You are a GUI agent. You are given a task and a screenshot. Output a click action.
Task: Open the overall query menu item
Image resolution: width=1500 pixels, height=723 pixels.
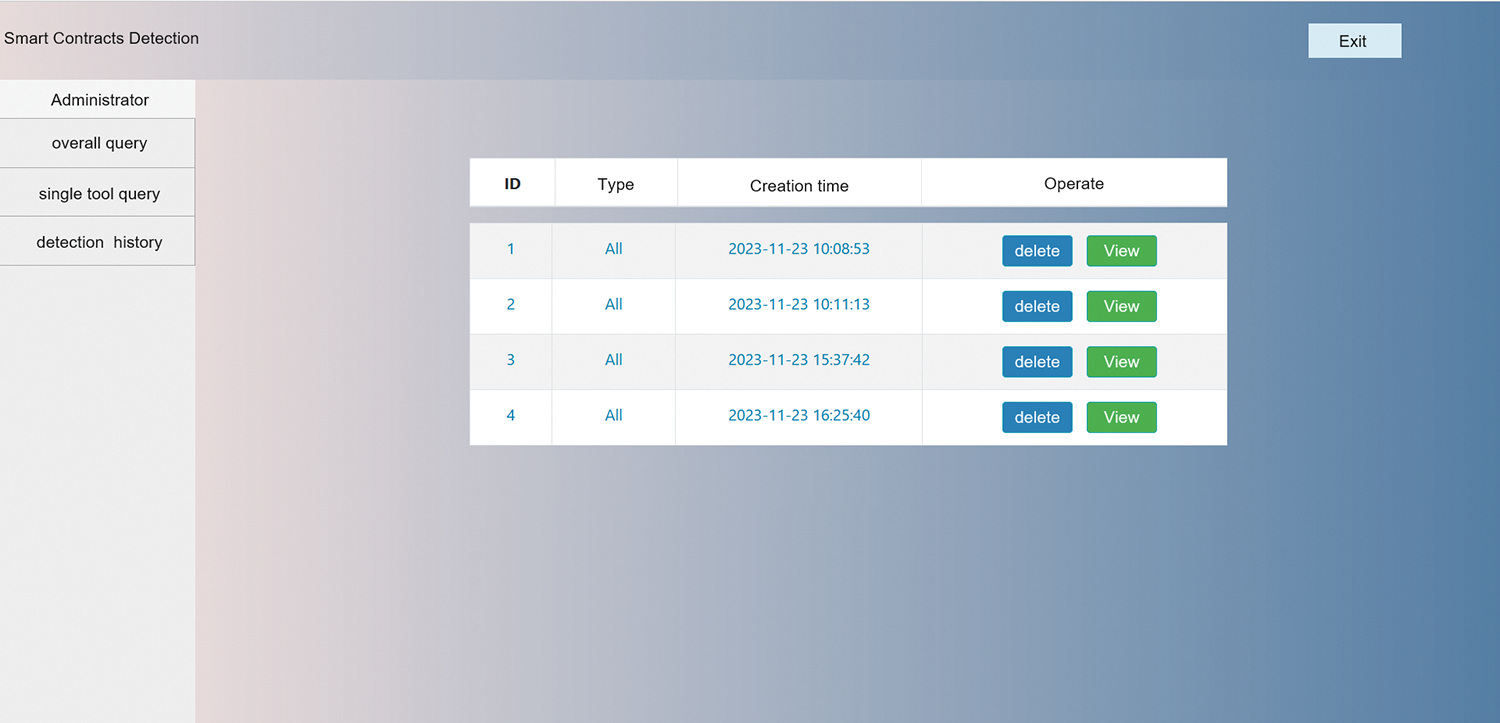(x=98, y=143)
